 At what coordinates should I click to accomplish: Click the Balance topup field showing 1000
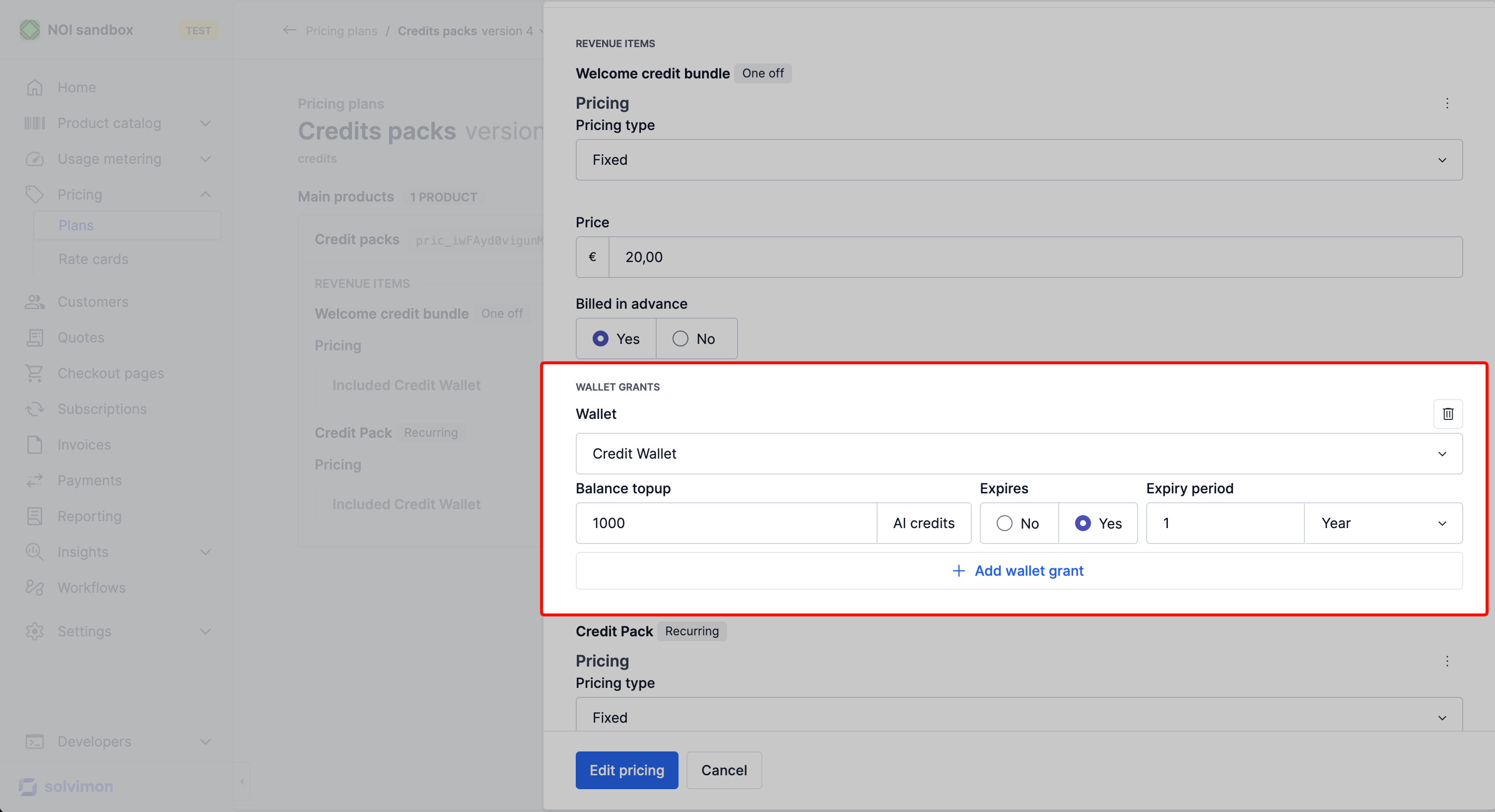point(726,523)
